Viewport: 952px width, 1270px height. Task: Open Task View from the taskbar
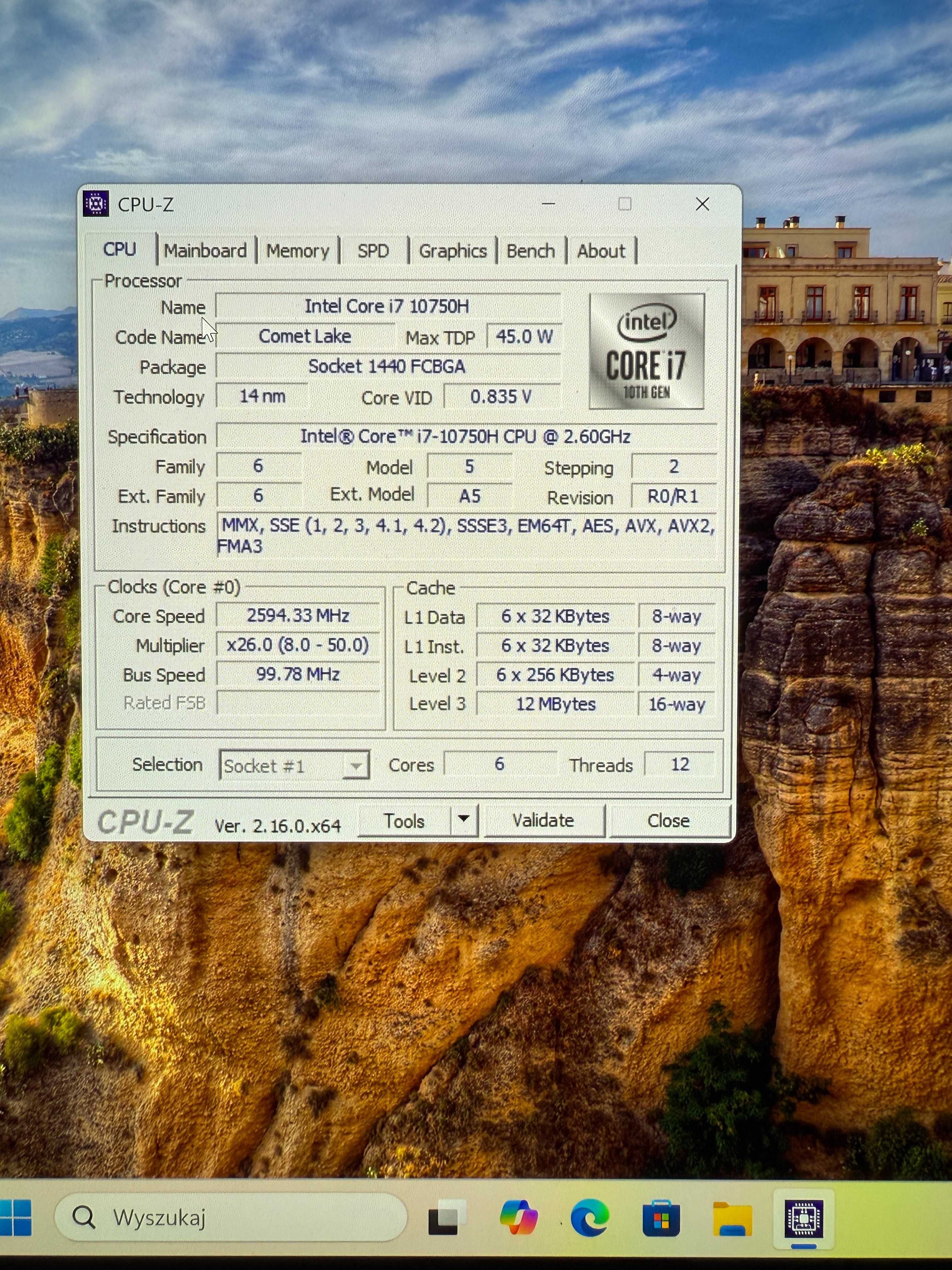447,1217
